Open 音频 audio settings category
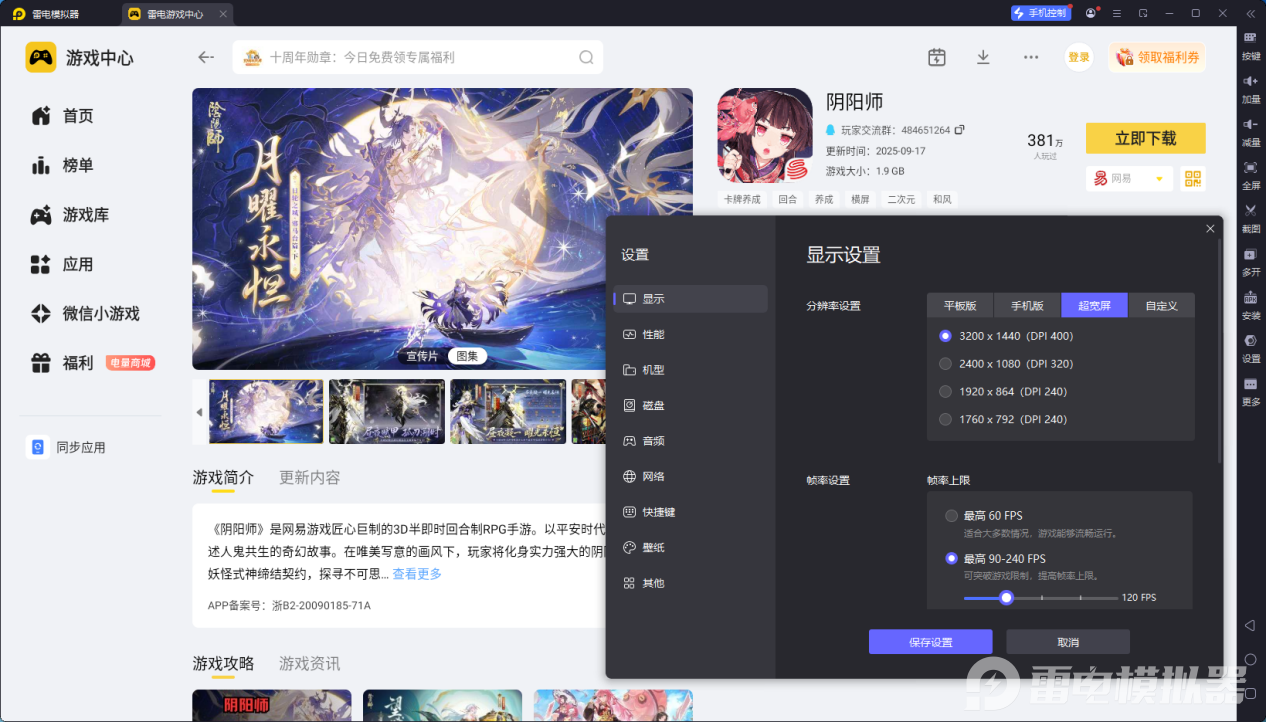Screen dimensions: 1266x722 pos(691,441)
